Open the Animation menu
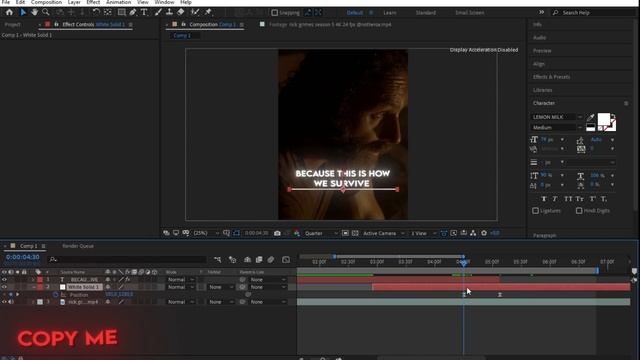The width and height of the screenshot is (640, 360). pos(118,2)
